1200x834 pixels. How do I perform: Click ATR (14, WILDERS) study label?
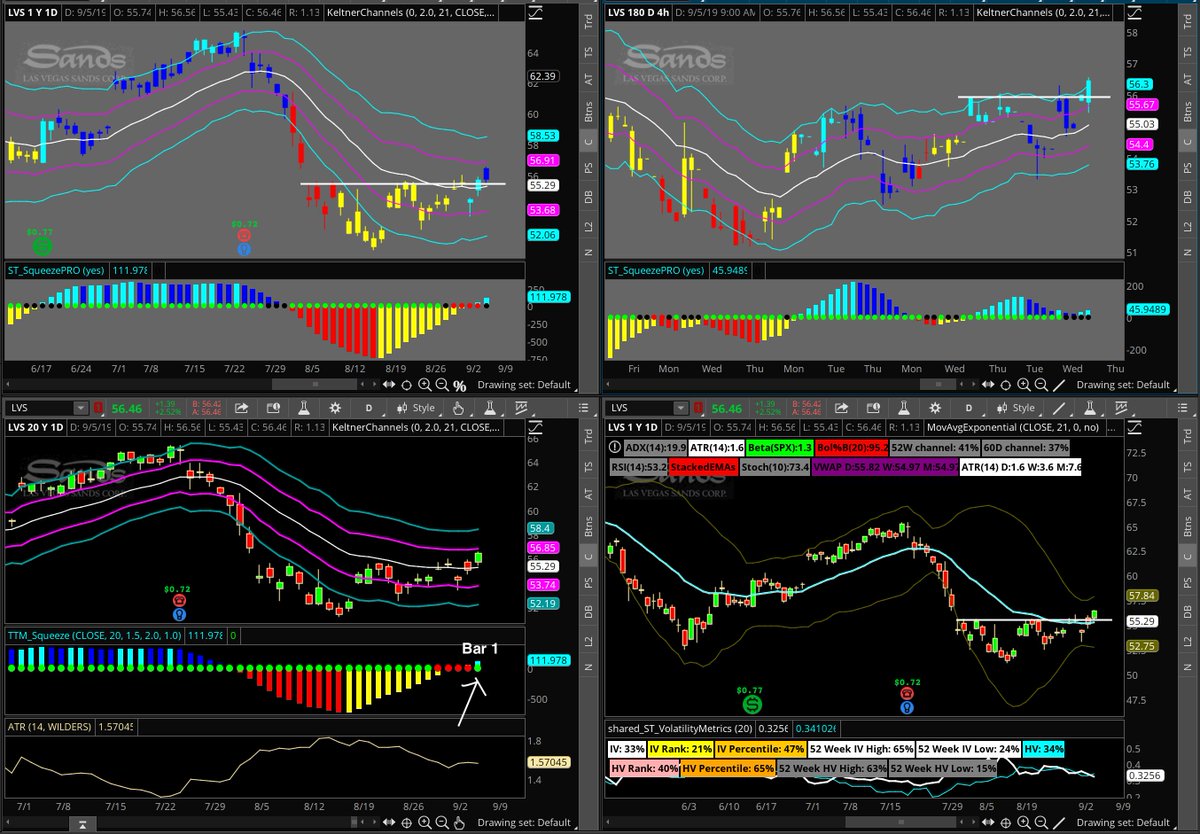(x=50, y=726)
